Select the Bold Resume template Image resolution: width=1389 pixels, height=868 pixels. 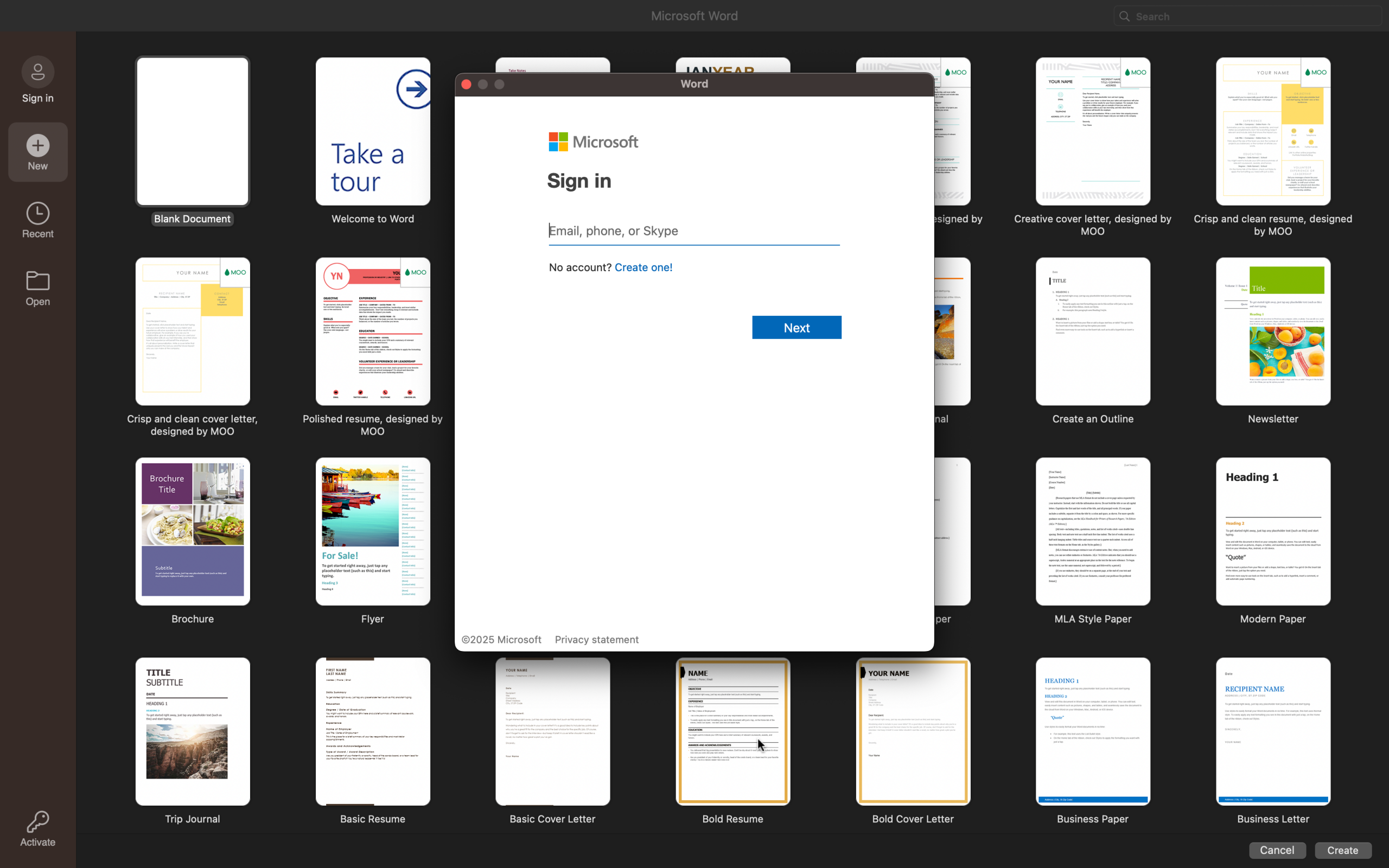(x=732, y=731)
